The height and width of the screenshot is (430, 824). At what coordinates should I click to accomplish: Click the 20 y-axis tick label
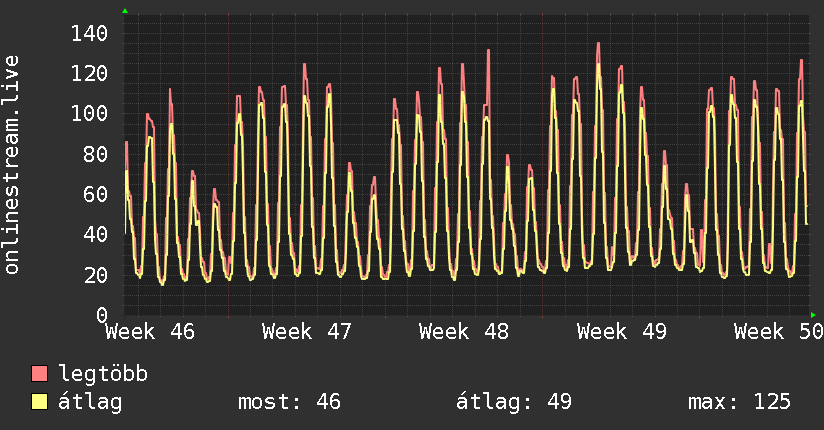coord(96,274)
